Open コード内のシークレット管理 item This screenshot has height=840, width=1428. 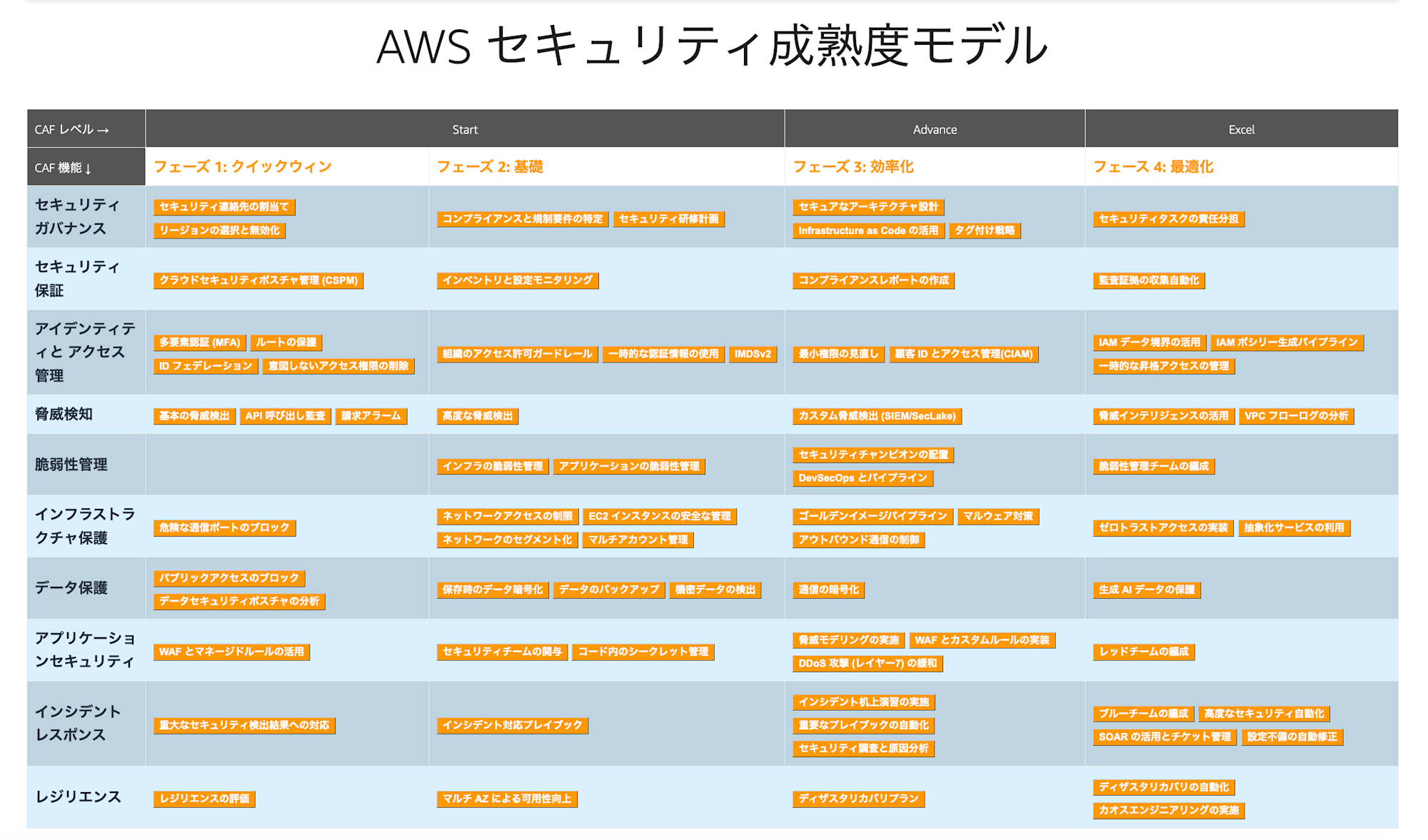pyautogui.click(x=643, y=652)
